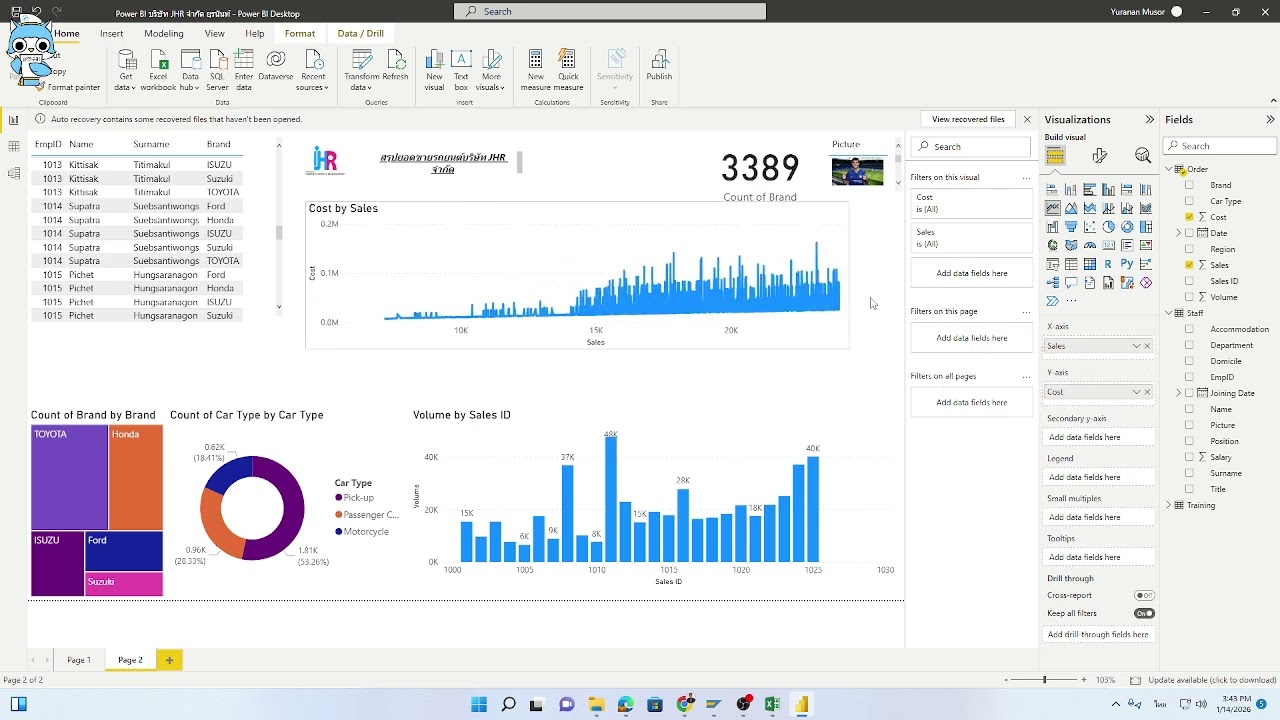Open the View ribbon tab

point(214,33)
